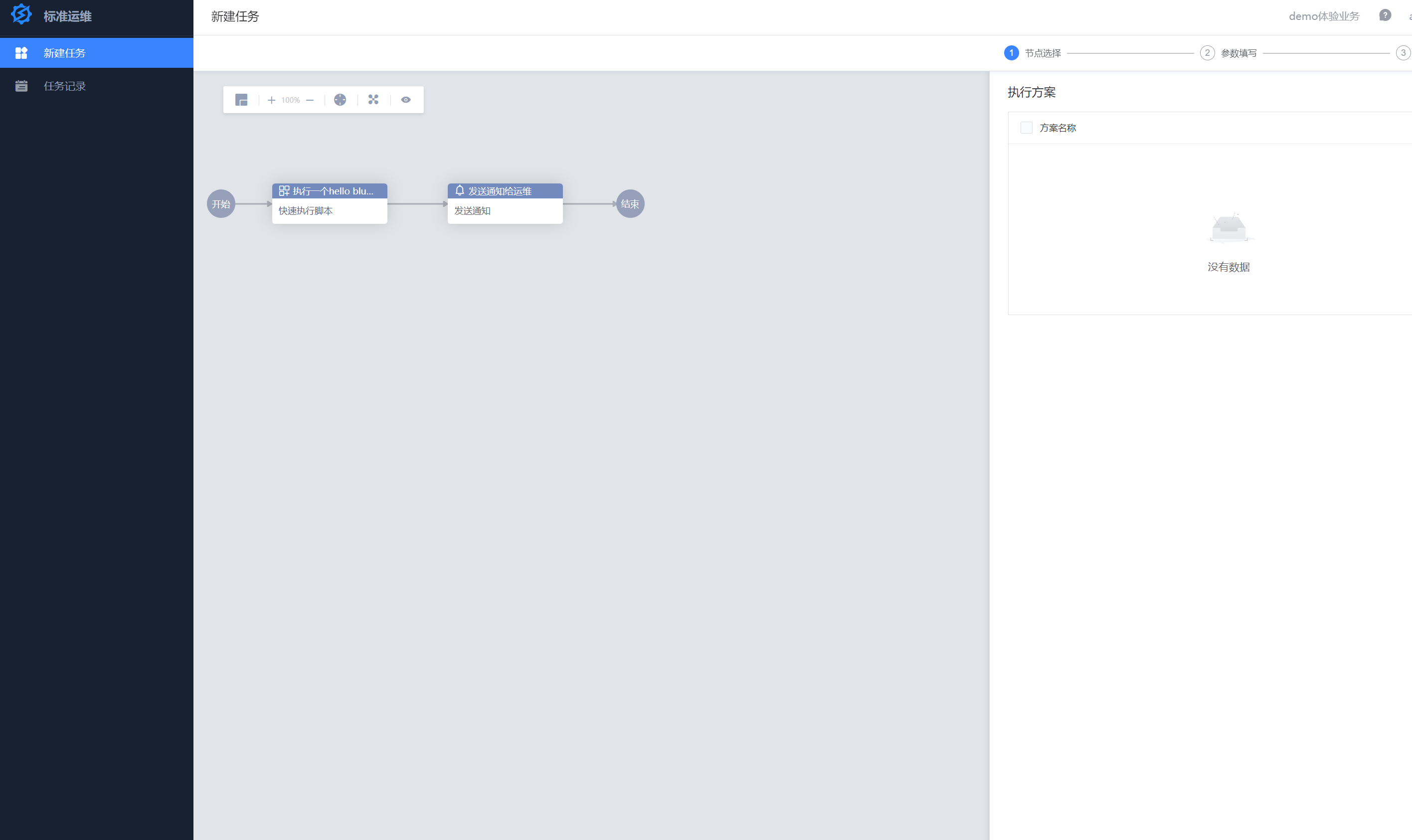Zoom in with the plus icon

pyautogui.click(x=272, y=100)
